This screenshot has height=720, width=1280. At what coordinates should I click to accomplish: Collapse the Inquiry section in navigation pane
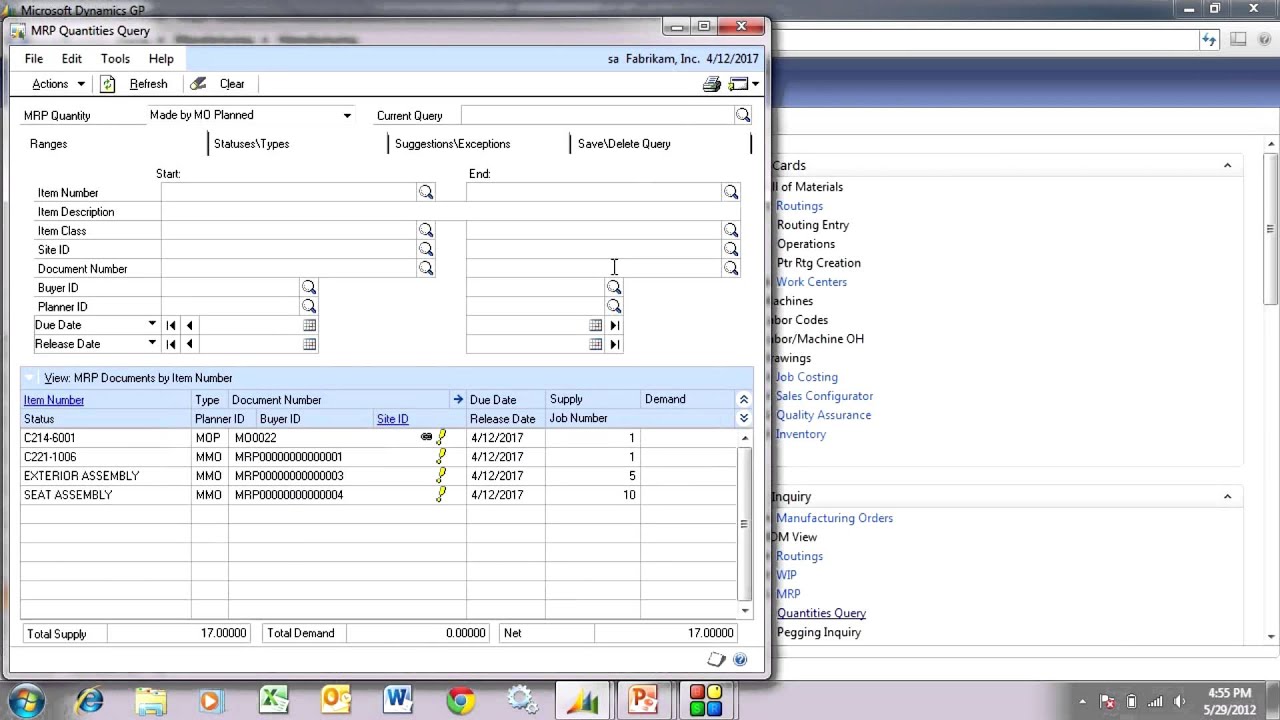[1227, 497]
